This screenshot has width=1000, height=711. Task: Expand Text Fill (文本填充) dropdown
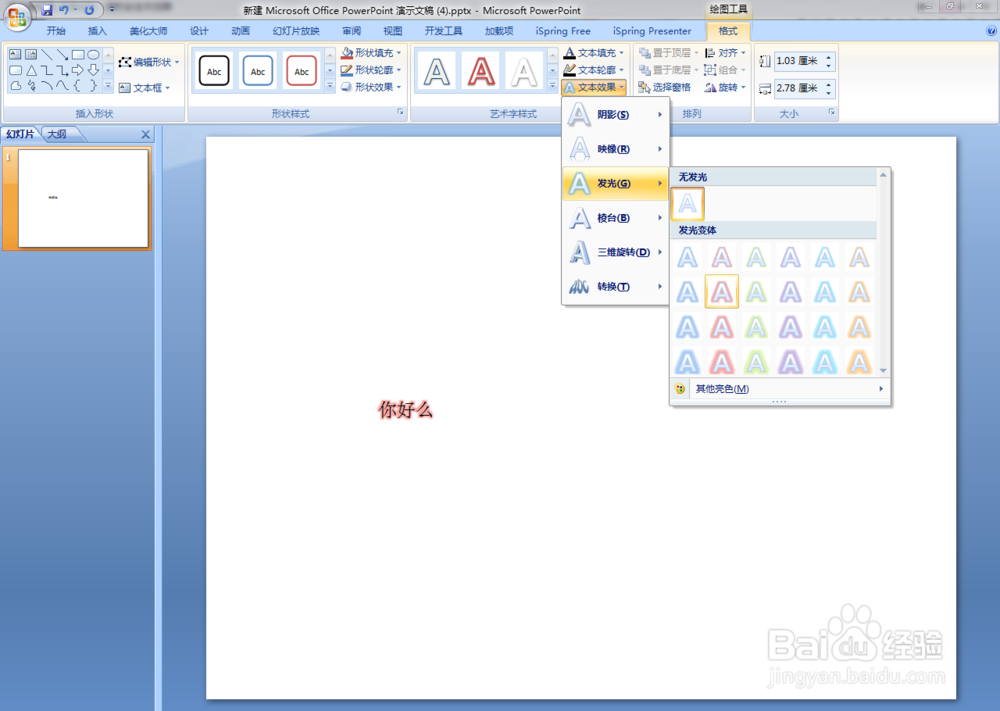(x=594, y=53)
